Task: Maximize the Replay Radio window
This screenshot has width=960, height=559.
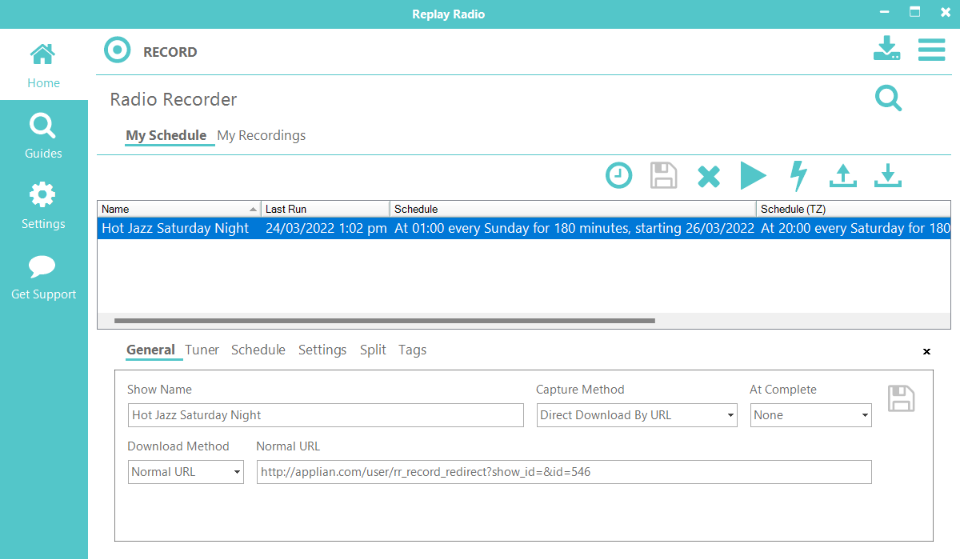Action: pyautogui.click(x=915, y=12)
